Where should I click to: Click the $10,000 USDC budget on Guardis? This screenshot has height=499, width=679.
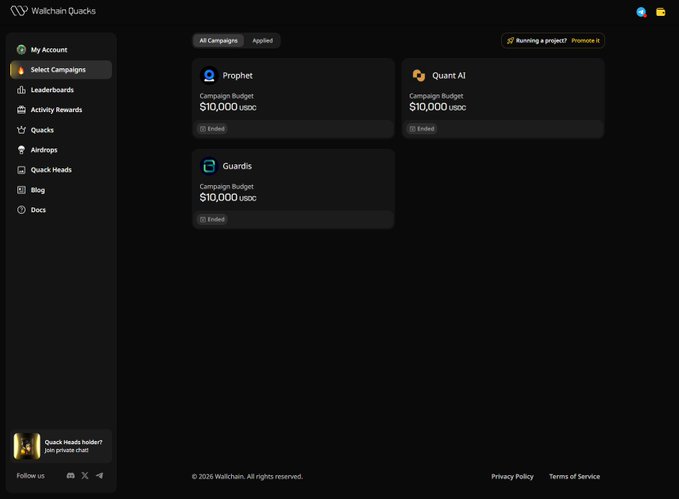(228, 197)
